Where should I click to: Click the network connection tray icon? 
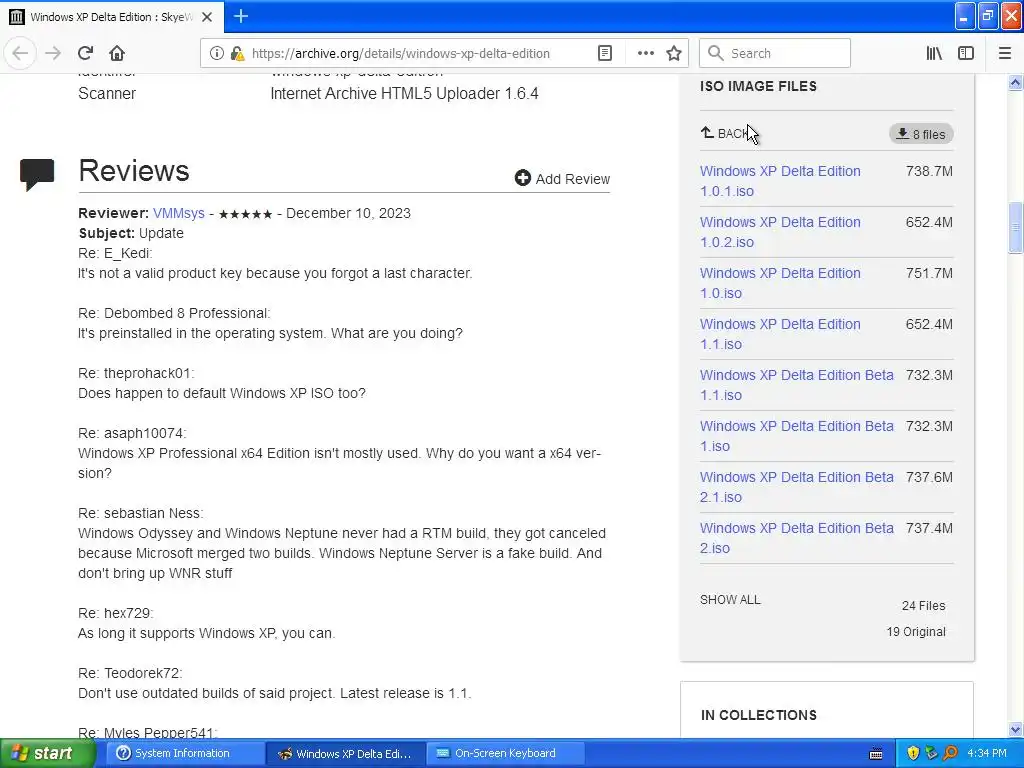coord(931,753)
